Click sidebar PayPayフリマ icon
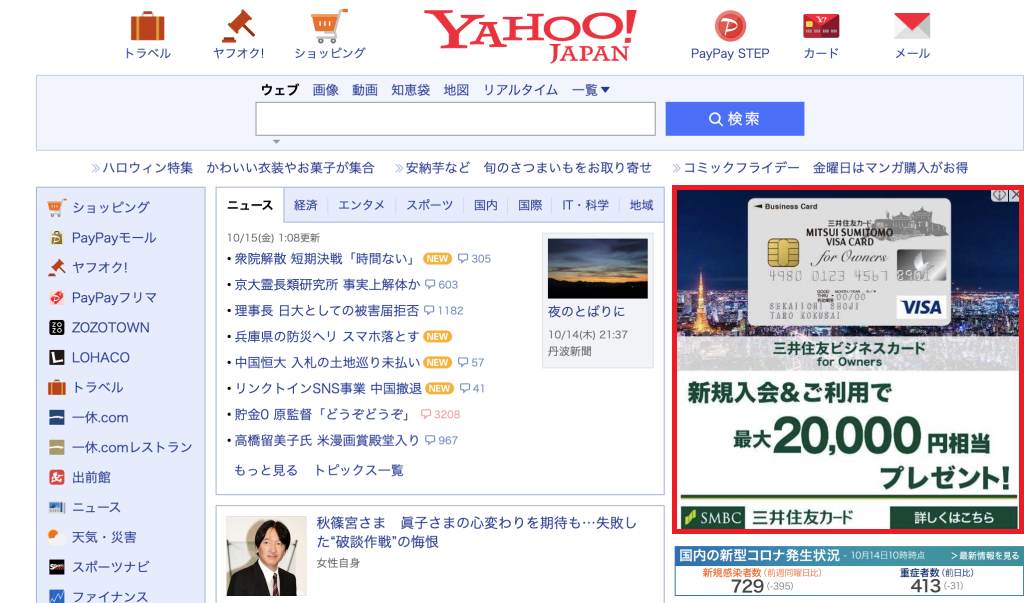1024x603 pixels. 57,297
